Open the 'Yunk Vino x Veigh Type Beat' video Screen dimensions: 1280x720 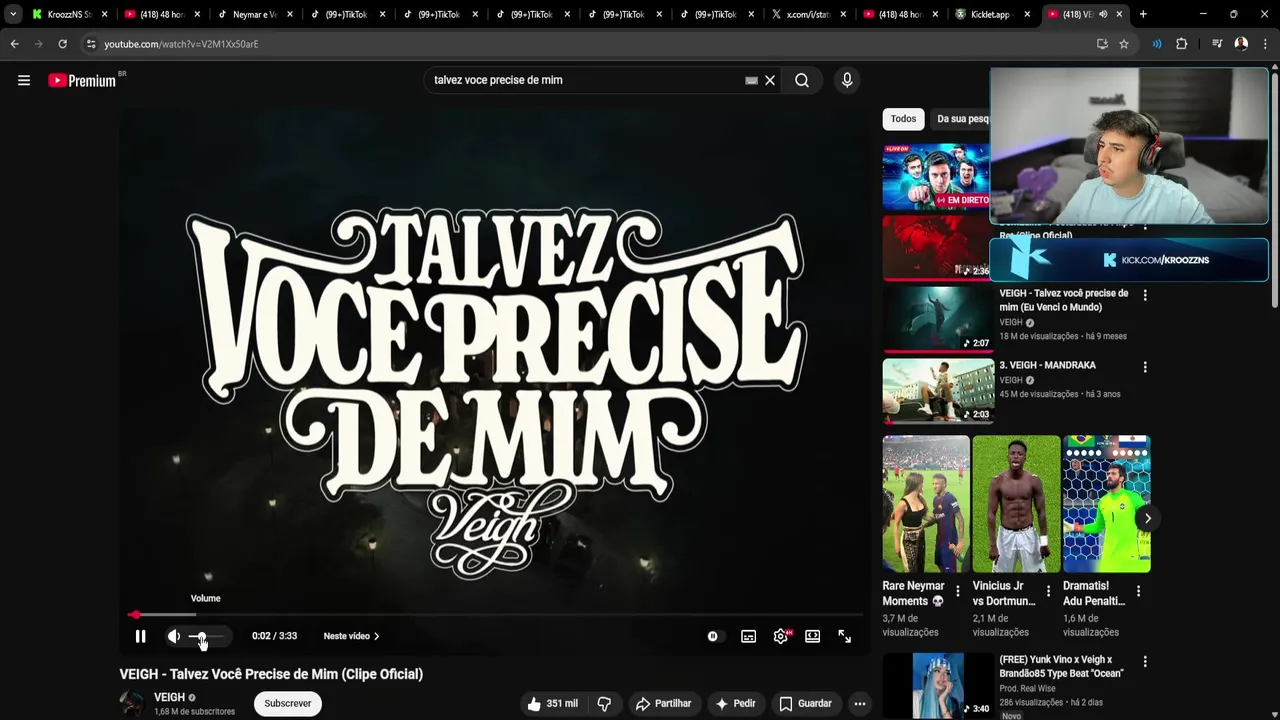point(1061,667)
